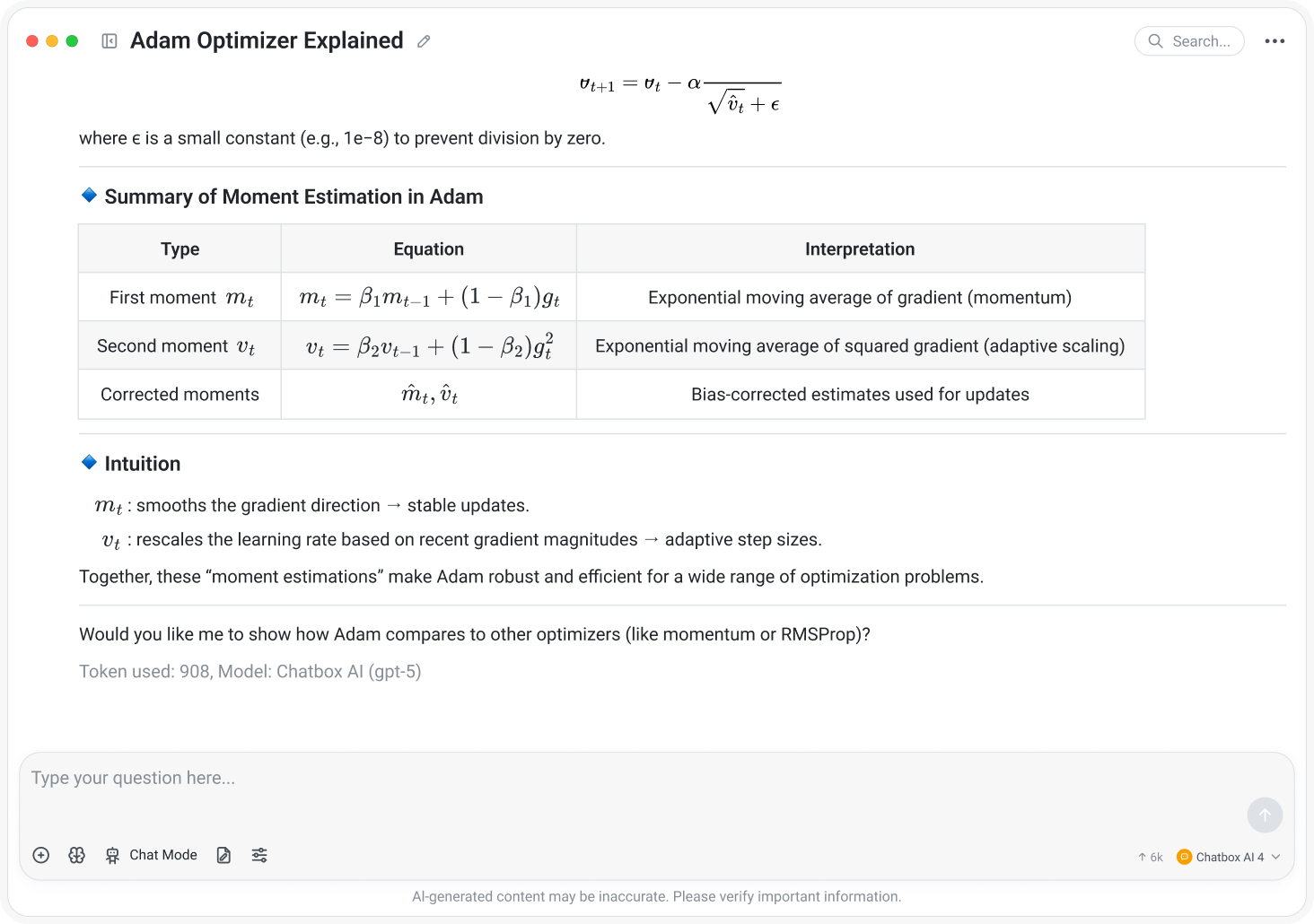Screen dimensions: 1314x924
Task: Click the Adam Optimizer Explained title
Action: pyautogui.click(x=267, y=40)
